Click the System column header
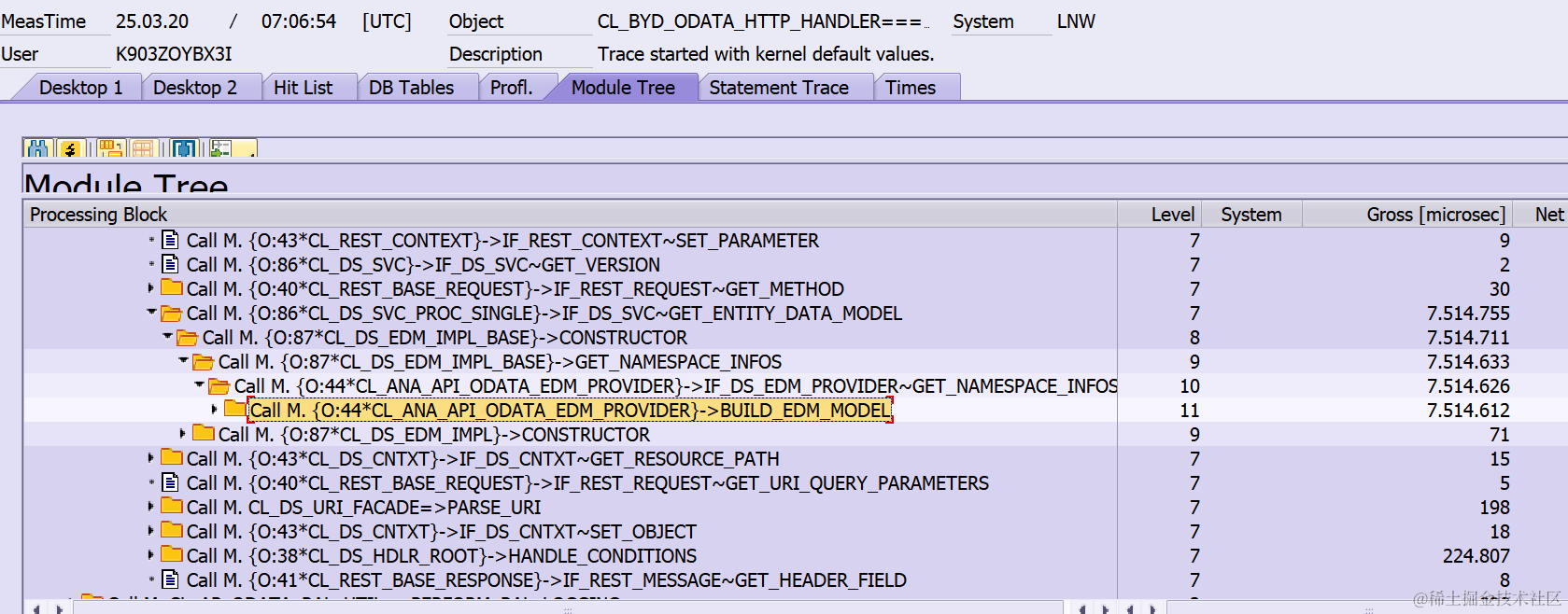This screenshot has height=614, width=1568. click(1251, 215)
